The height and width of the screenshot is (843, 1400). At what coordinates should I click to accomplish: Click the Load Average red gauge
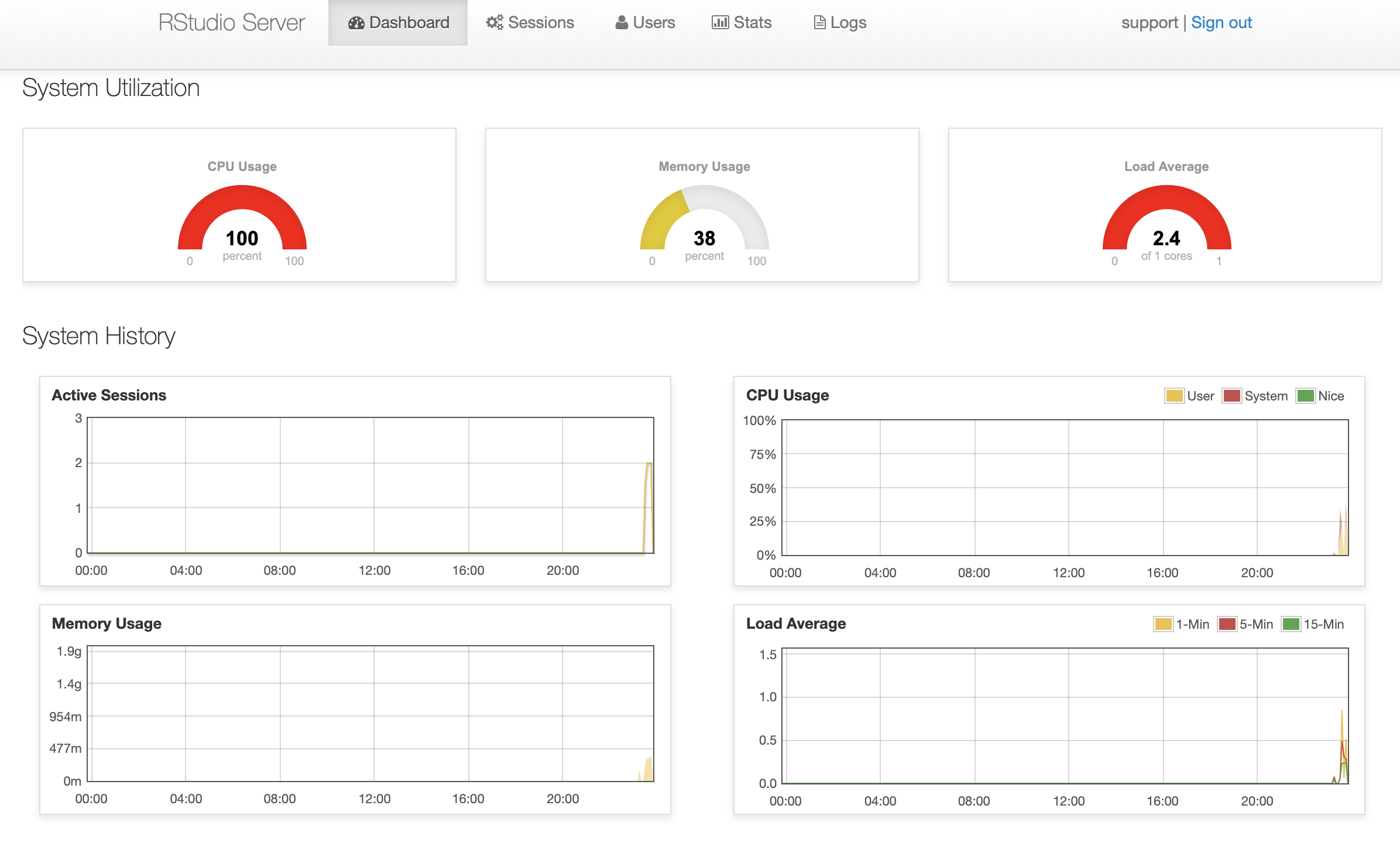[x=1167, y=217]
